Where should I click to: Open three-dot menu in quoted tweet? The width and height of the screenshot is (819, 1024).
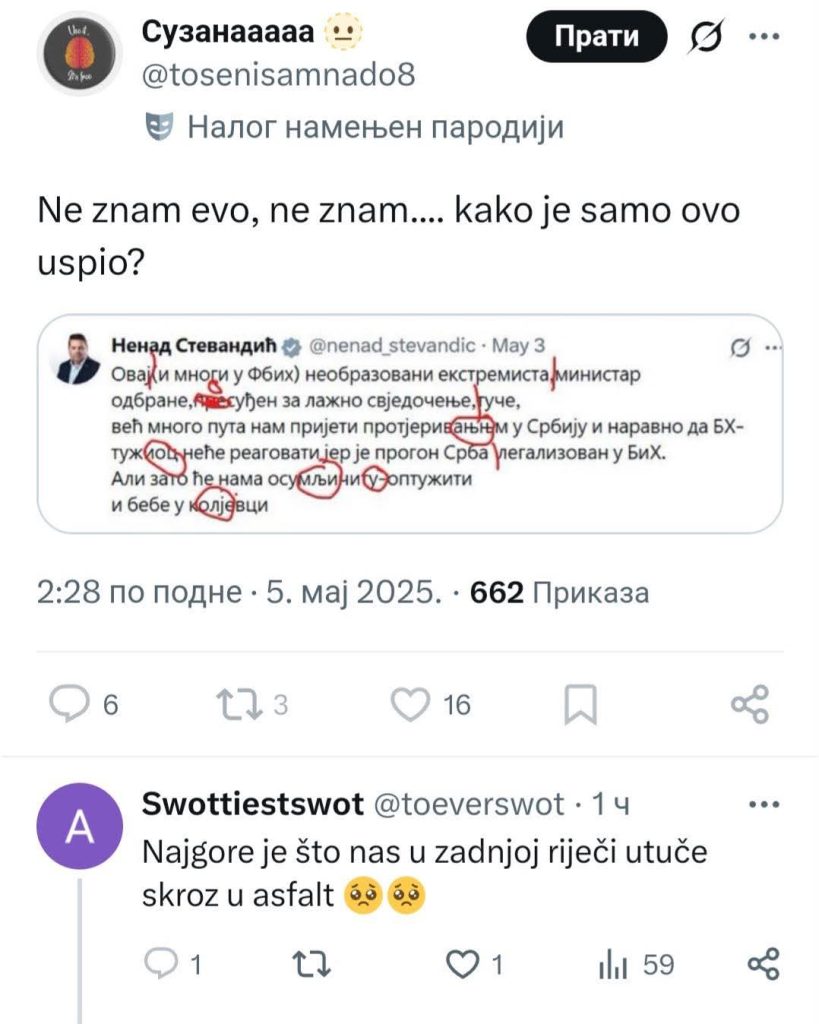coord(769,347)
